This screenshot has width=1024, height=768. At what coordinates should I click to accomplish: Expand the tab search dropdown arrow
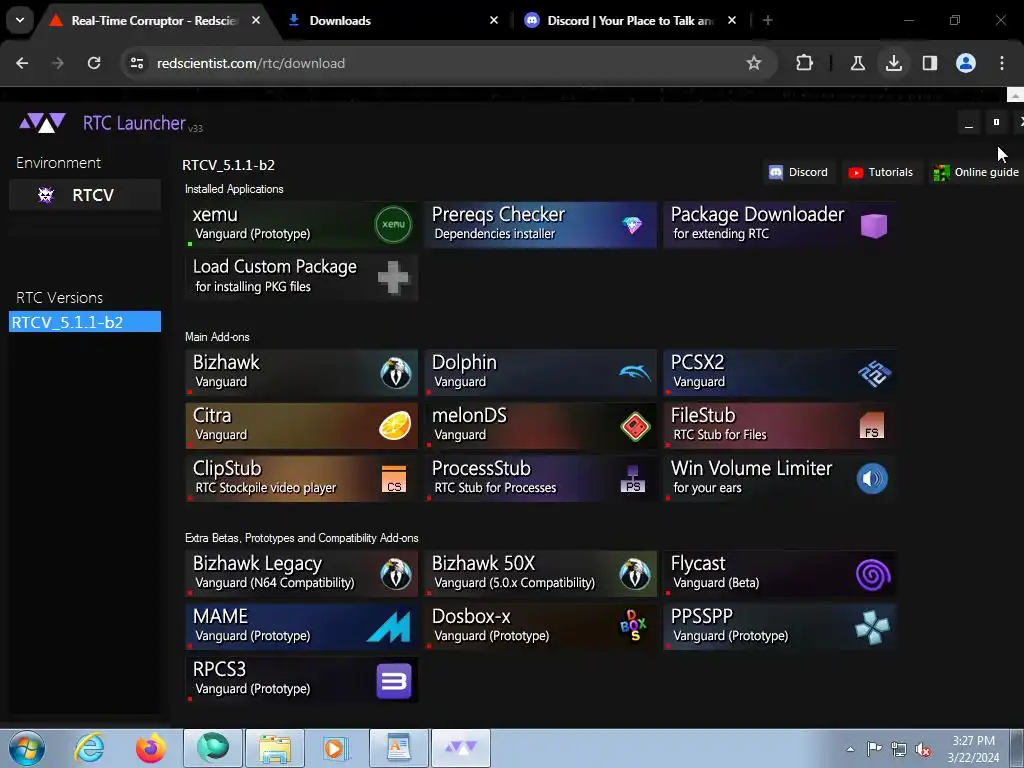[x=20, y=20]
